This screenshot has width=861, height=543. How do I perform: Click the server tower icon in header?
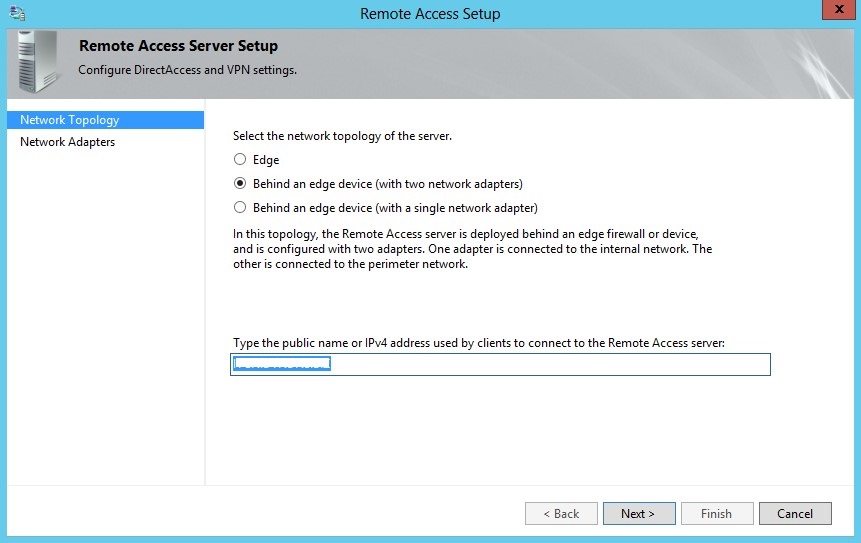pos(37,62)
